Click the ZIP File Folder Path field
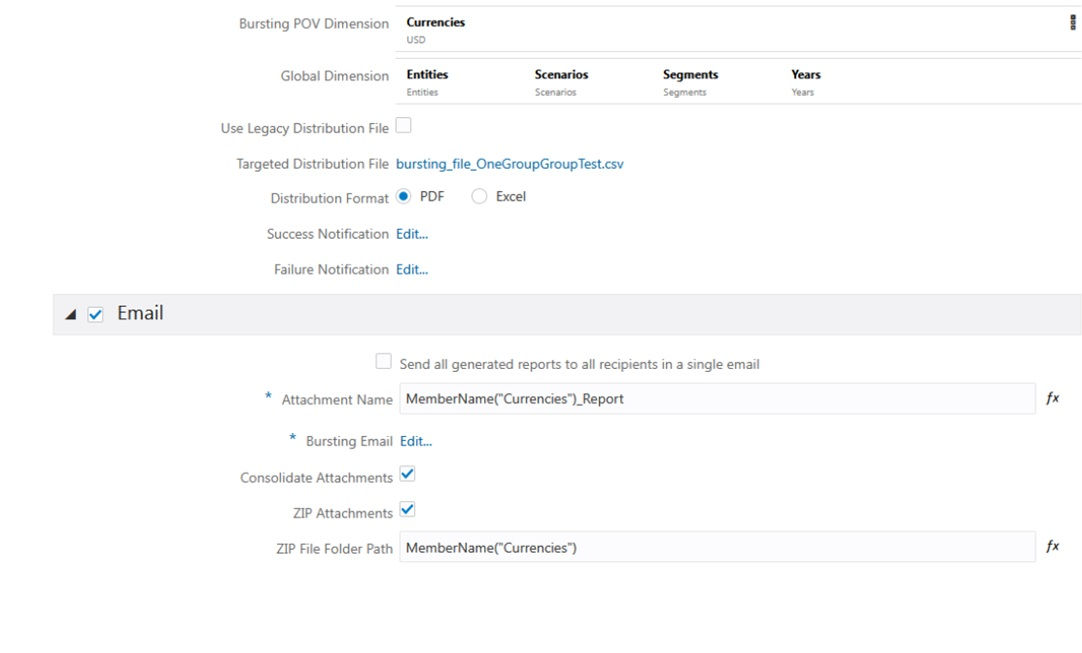1082x653 pixels. tap(700, 546)
